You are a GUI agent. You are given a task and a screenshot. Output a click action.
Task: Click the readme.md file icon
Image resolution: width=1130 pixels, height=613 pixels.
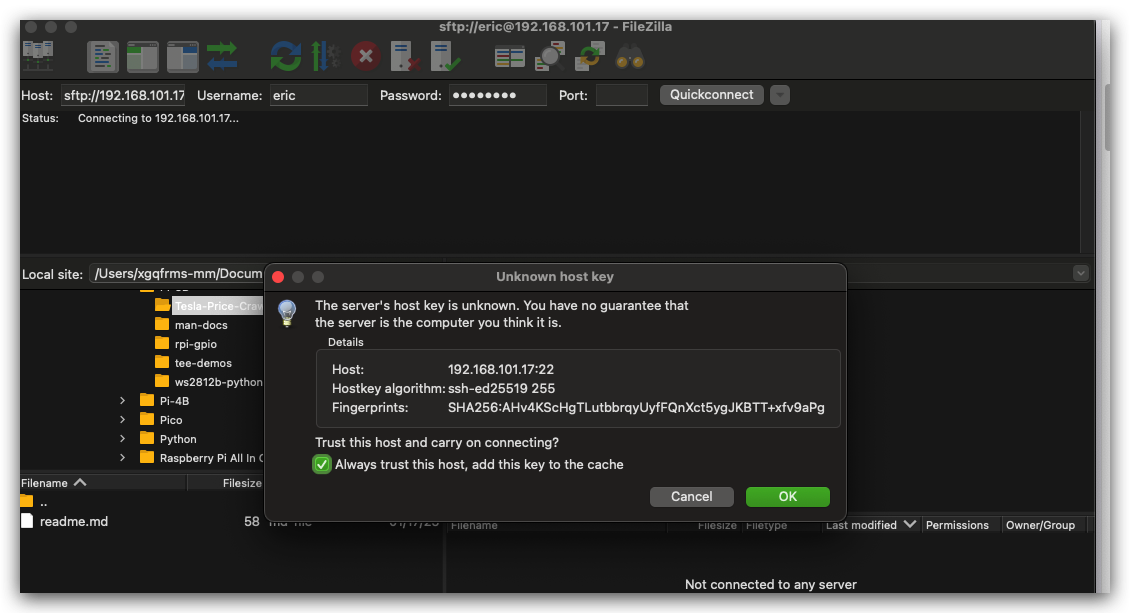[x=27, y=521]
